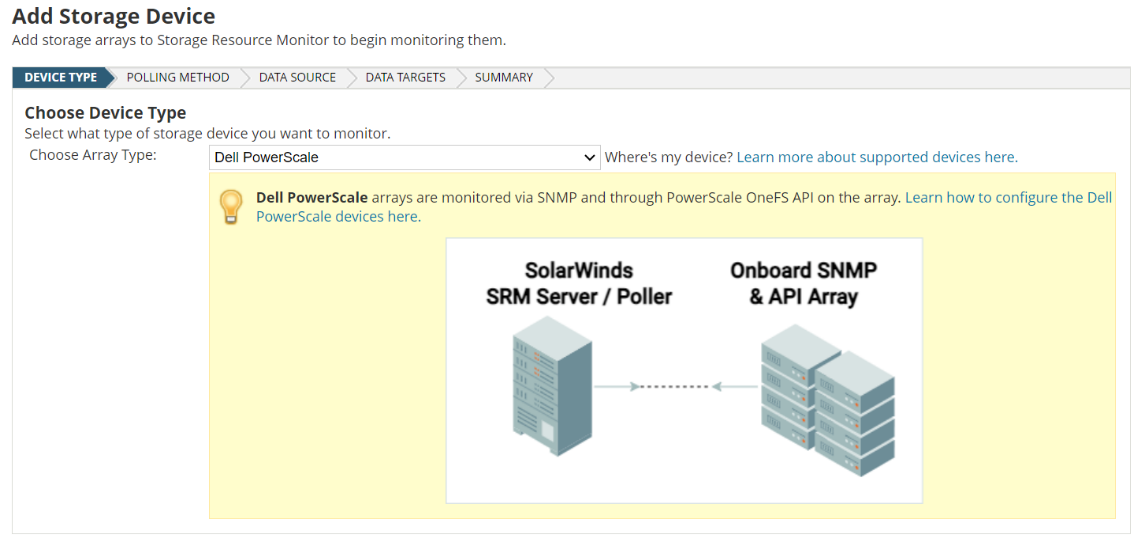
Task: Click 'Onboard SNMP & API Array' caption
Action: [x=803, y=283]
